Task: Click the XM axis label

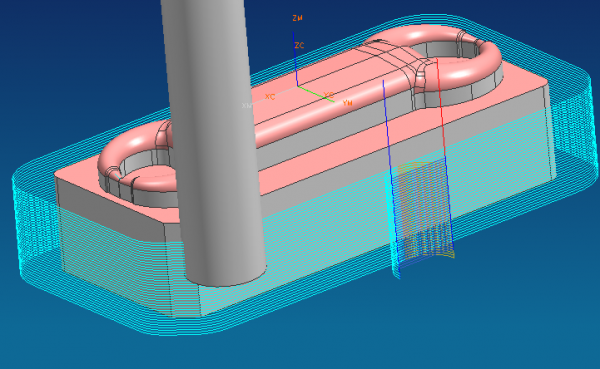Action: (247, 105)
